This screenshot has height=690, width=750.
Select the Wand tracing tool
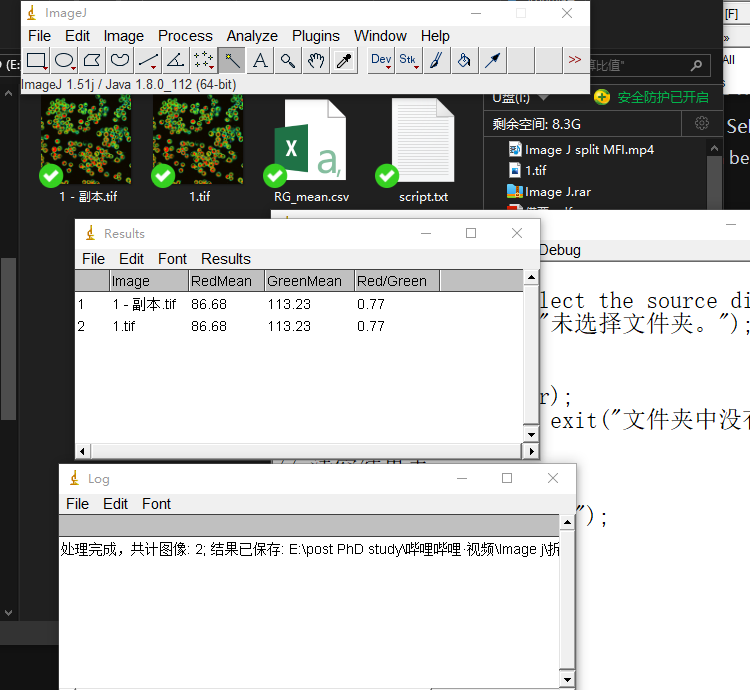[231, 61]
